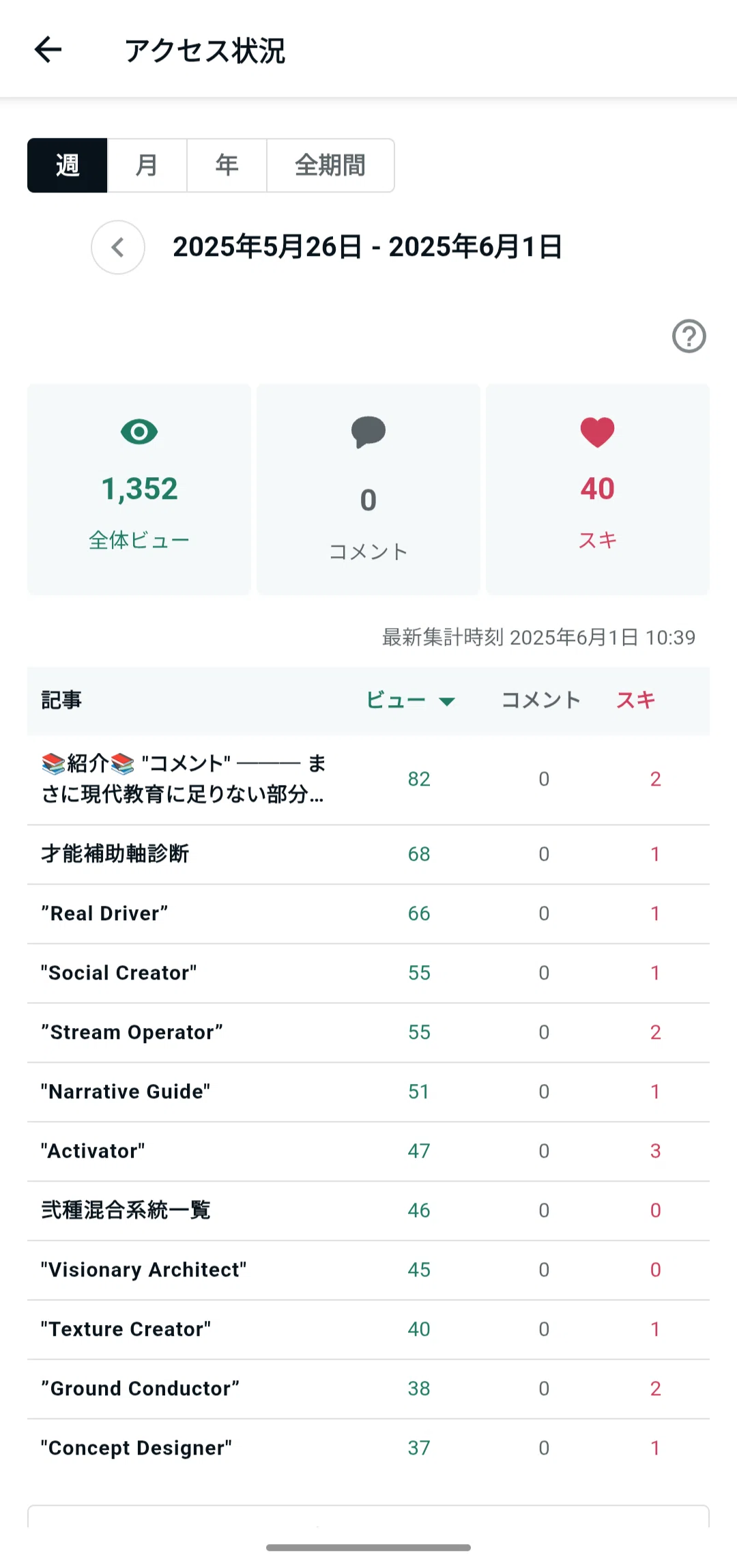Open the "Real Driver" article row
Image resolution: width=737 pixels, height=1568 pixels.
point(369,913)
